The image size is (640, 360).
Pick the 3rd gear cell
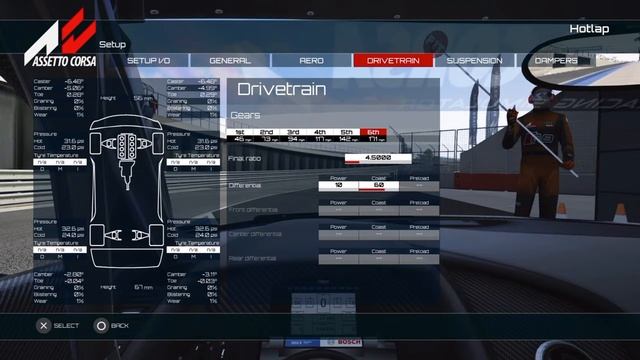pyautogui.click(x=293, y=136)
